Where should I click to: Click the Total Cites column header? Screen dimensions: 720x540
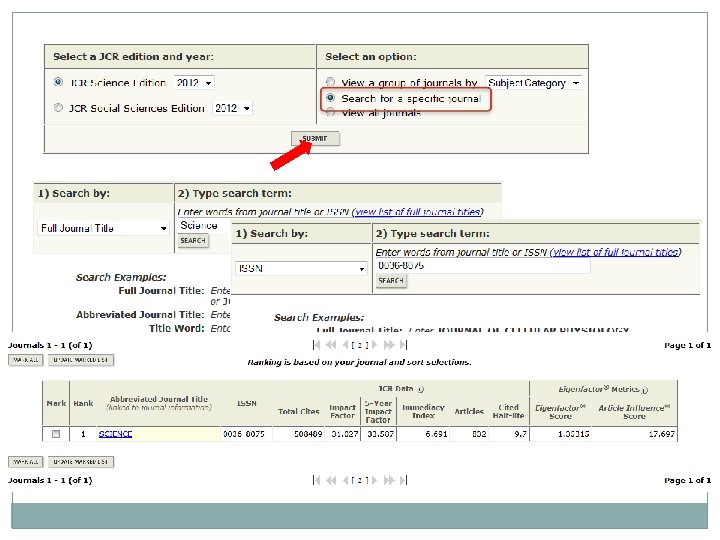(x=298, y=411)
